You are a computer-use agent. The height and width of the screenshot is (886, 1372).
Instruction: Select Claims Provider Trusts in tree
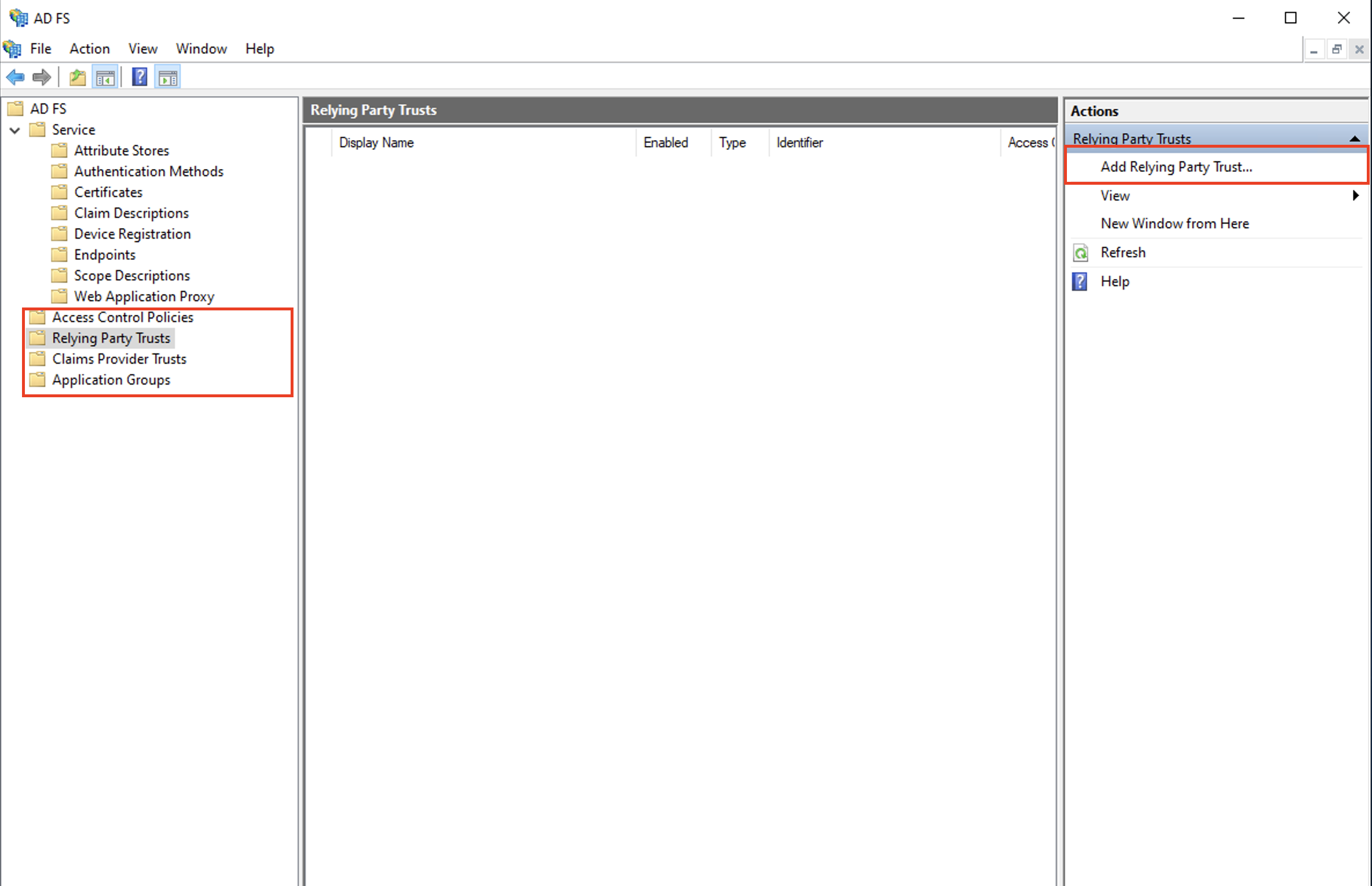coord(119,359)
